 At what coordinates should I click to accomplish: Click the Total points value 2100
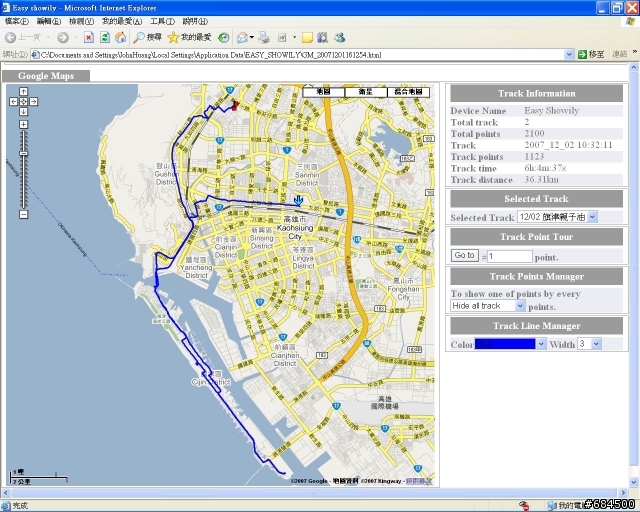pyautogui.click(x=534, y=134)
